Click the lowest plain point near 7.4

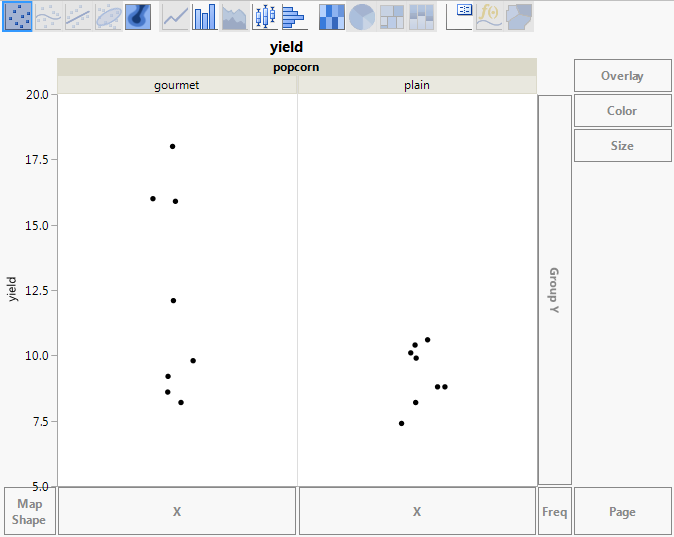[x=401, y=423]
